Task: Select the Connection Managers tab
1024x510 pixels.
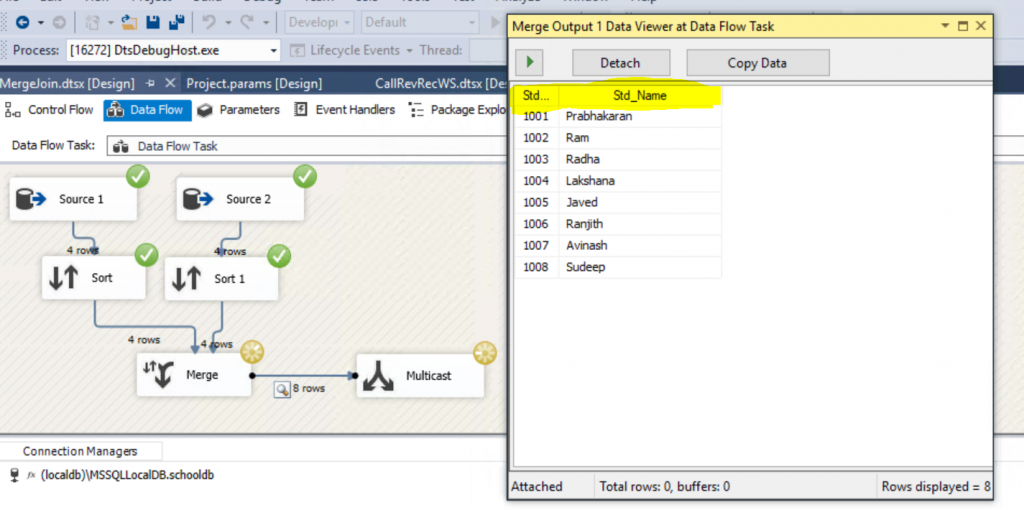Action: click(80, 451)
